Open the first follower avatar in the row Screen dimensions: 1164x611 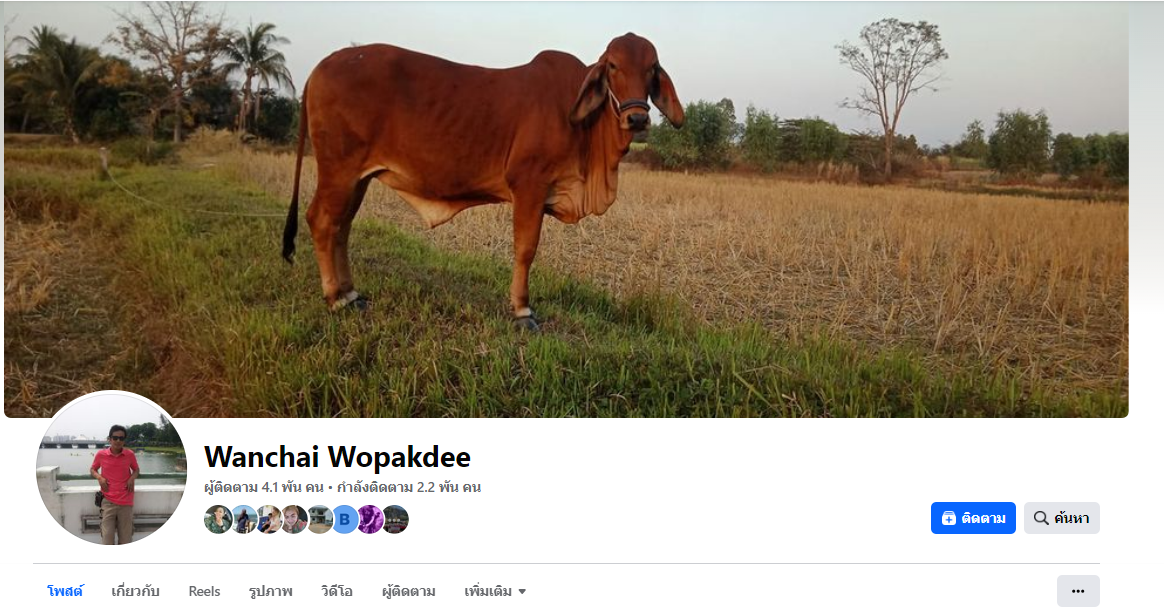tap(218, 519)
